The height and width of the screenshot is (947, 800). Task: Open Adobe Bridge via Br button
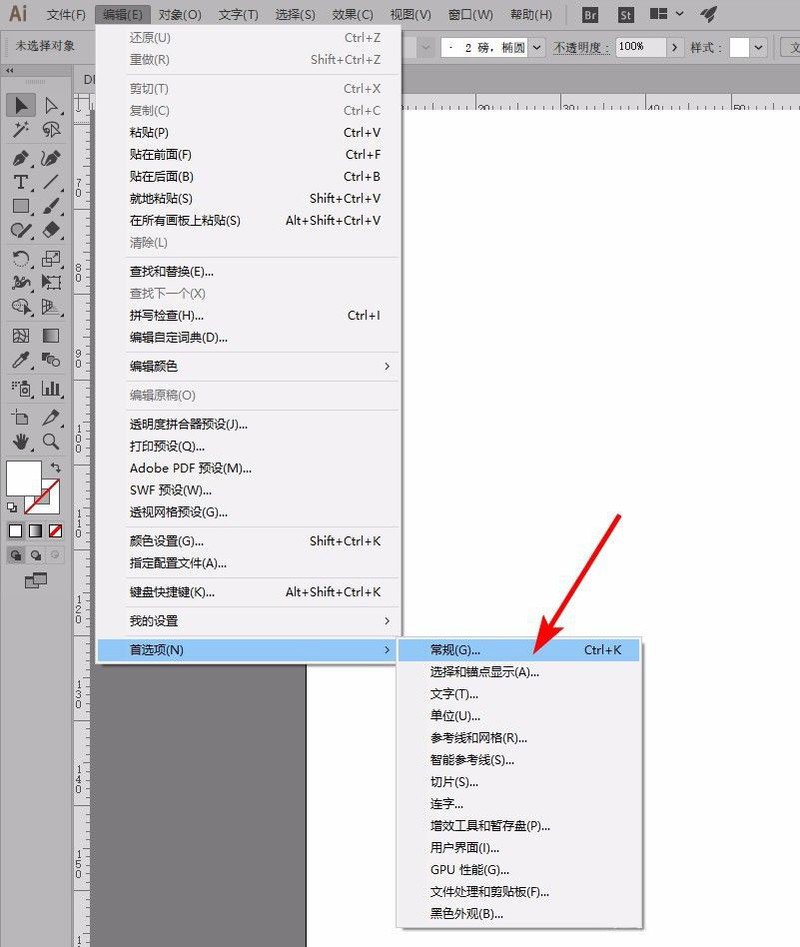(x=590, y=14)
